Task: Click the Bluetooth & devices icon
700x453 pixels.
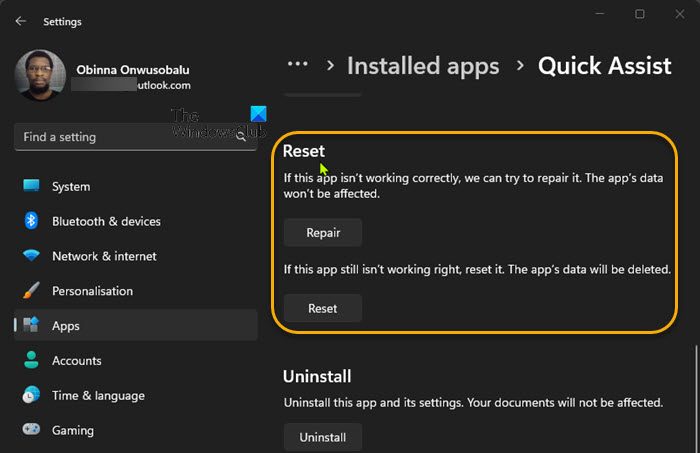Action: pos(31,221)
